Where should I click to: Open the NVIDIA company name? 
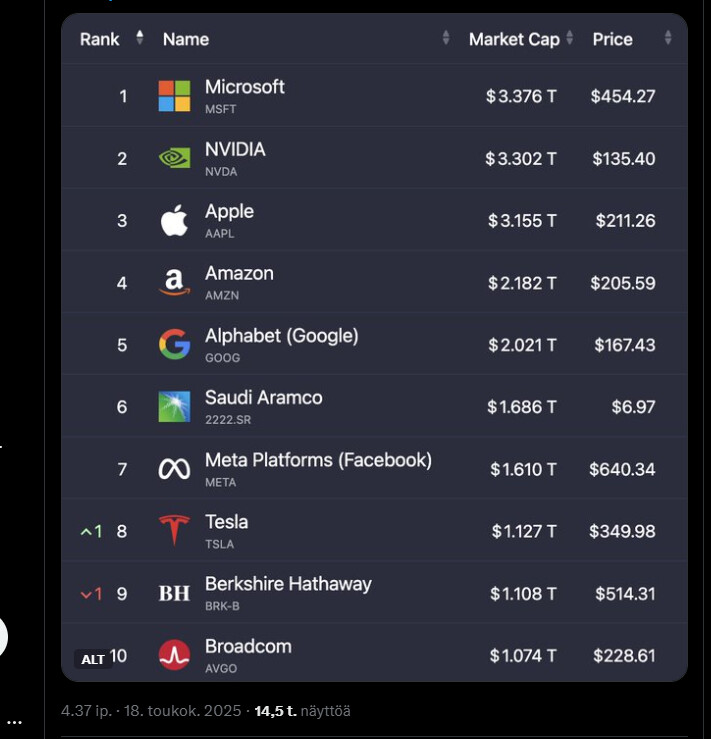point(235,149)
